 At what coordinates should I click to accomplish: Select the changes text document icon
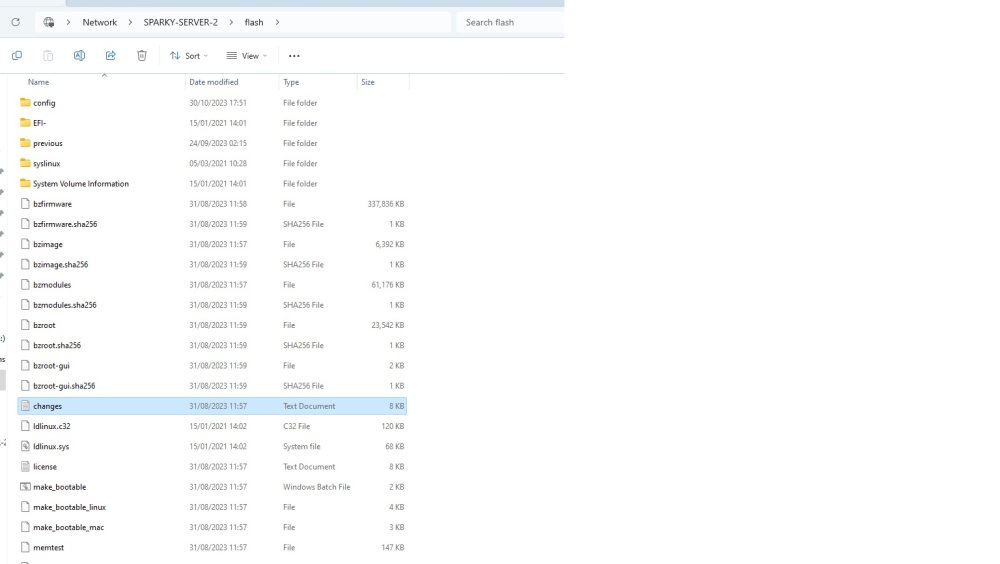coord(25,406)
